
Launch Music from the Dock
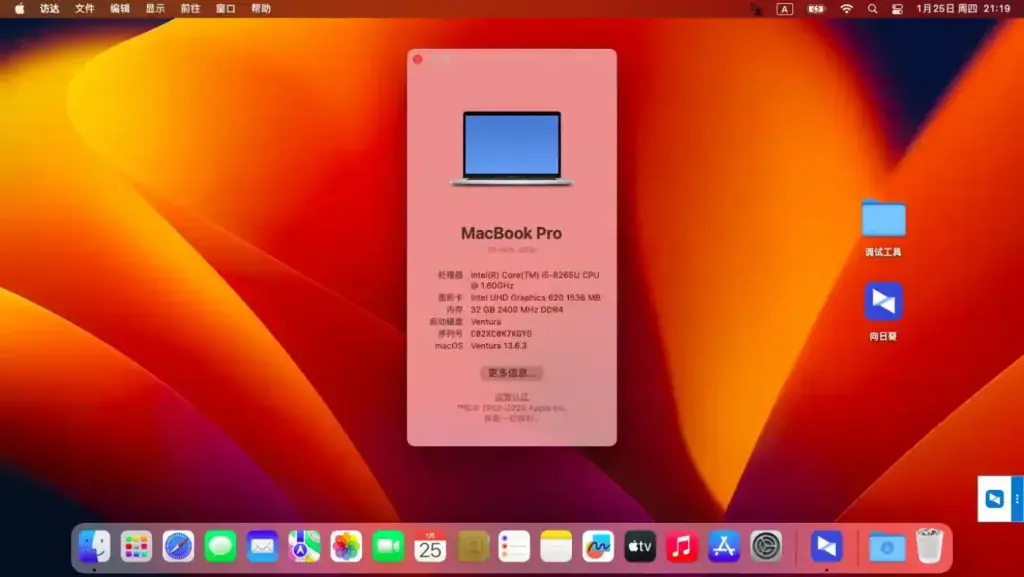click(682, 546)
